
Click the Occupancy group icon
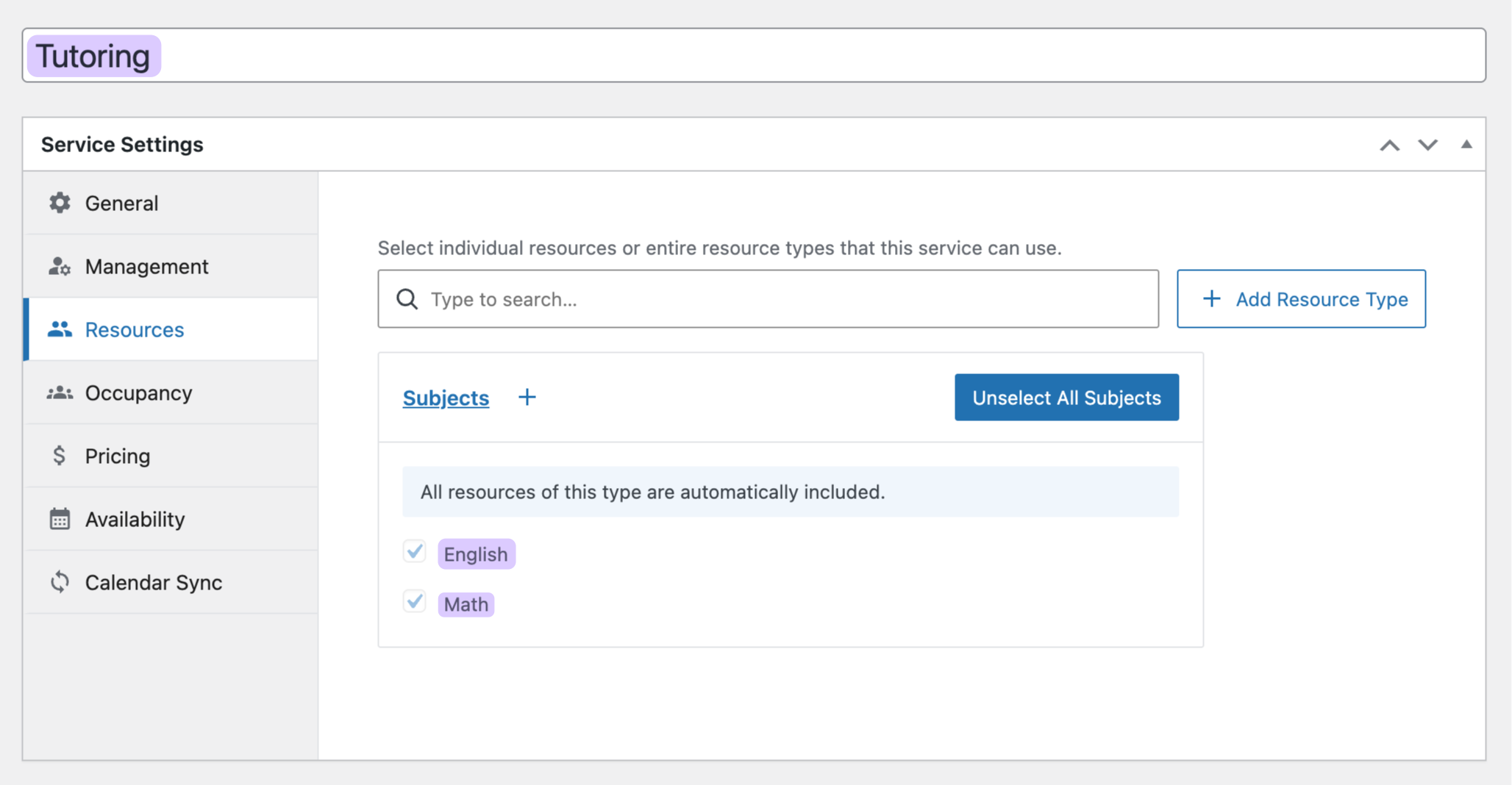pos(60,393)
